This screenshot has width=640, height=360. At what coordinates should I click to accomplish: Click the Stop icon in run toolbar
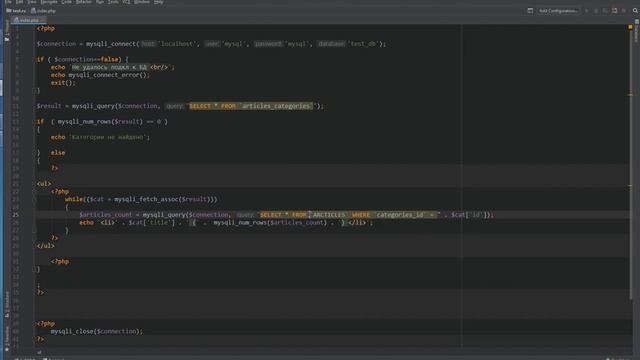(x=624, y=11)
